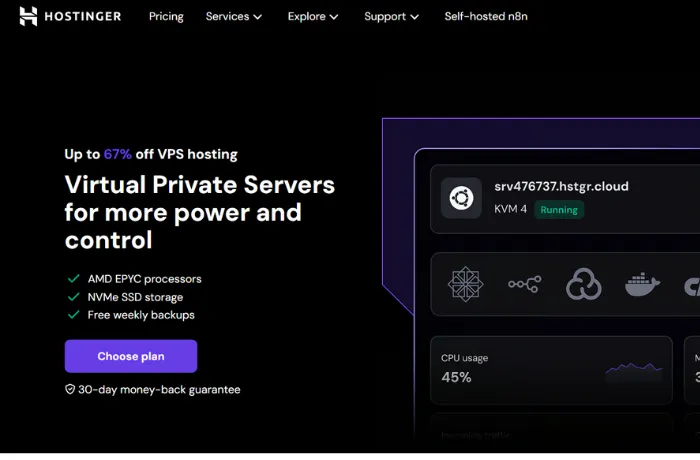
Task: Click the Choose plan button
Action: coord(131,356)
